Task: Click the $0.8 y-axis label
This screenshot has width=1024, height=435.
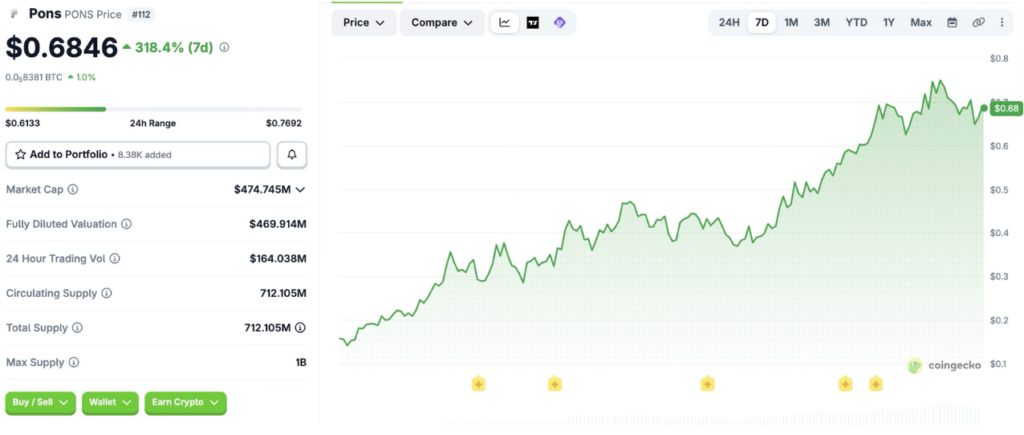Action: (999, 59)
